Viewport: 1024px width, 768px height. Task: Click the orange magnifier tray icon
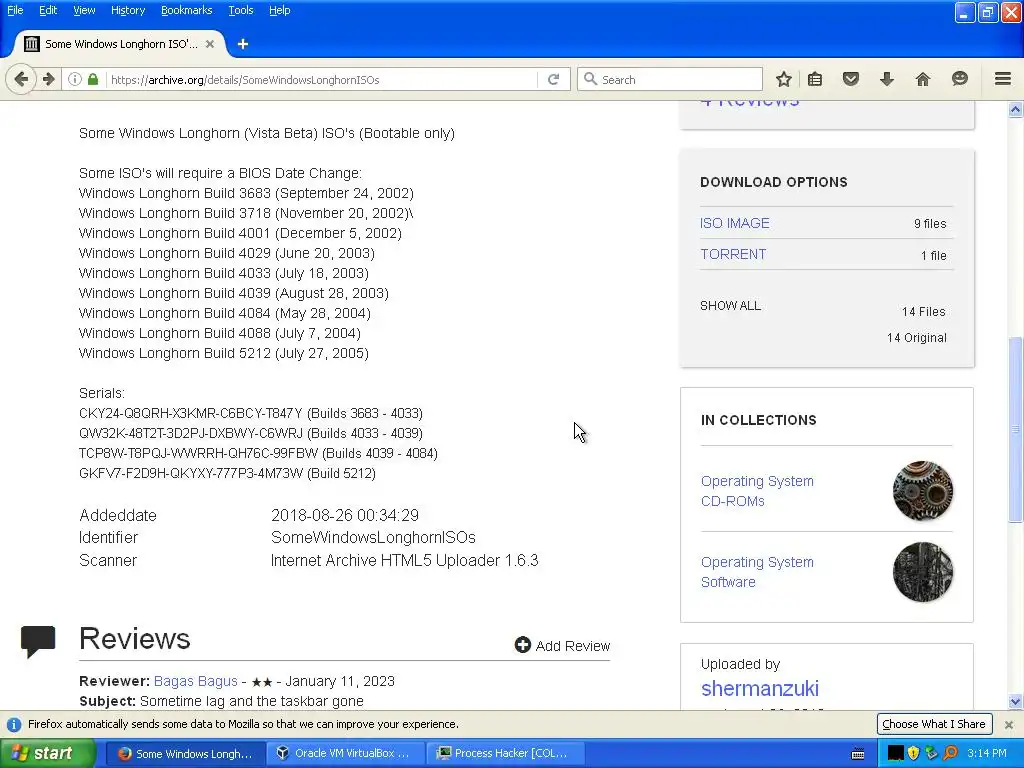click(x=950, y=753)
